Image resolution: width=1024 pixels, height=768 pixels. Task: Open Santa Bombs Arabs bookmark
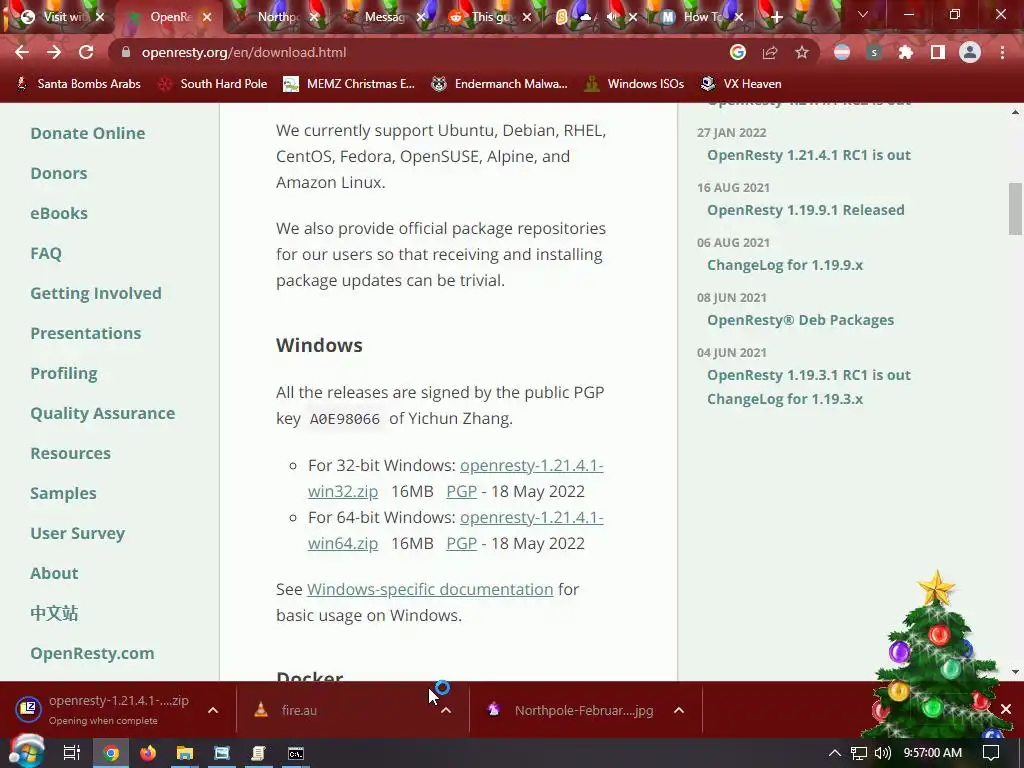(78, 84)
